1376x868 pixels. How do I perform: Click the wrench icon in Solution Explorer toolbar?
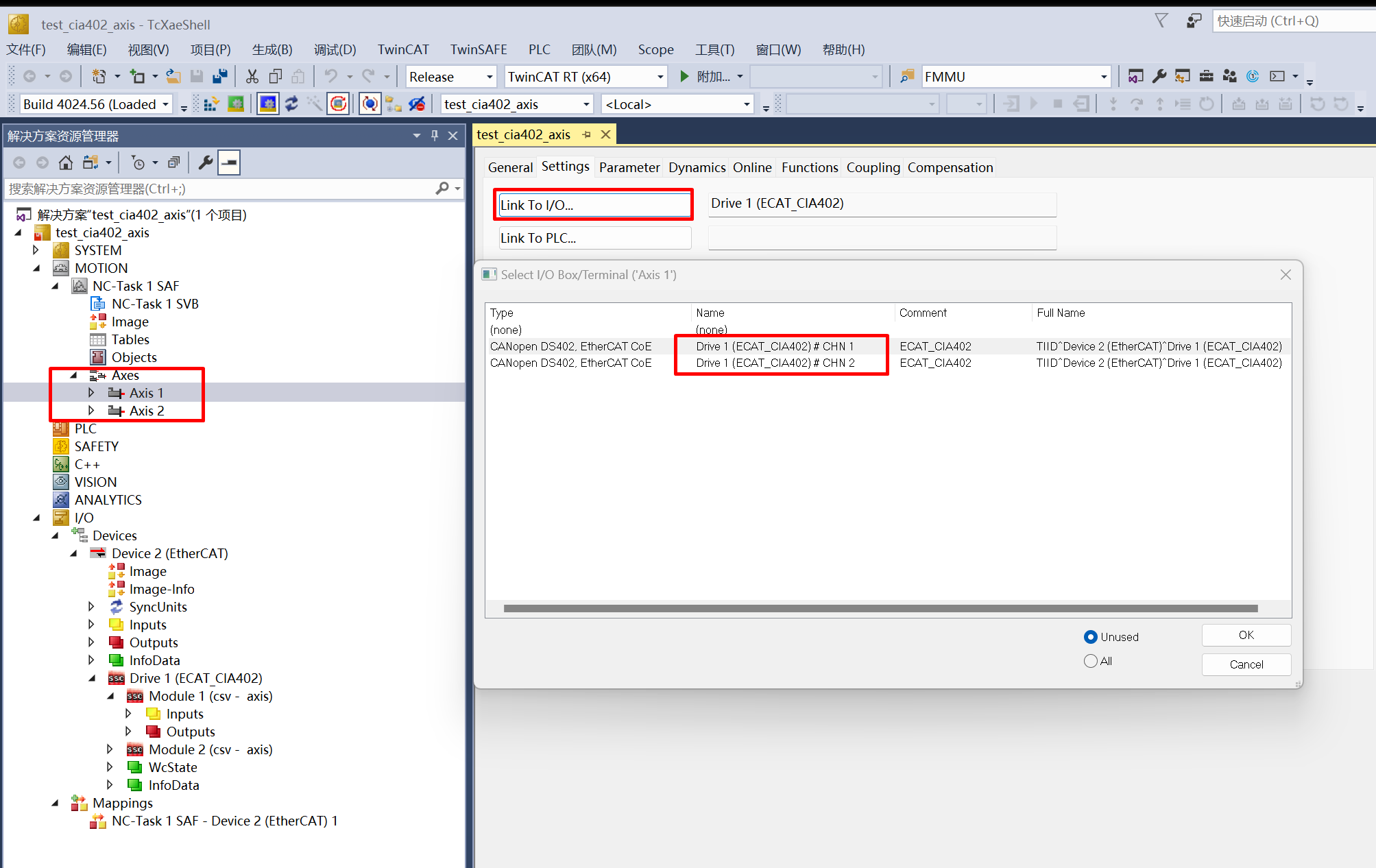pyautogui.click(x=205, y=162)
